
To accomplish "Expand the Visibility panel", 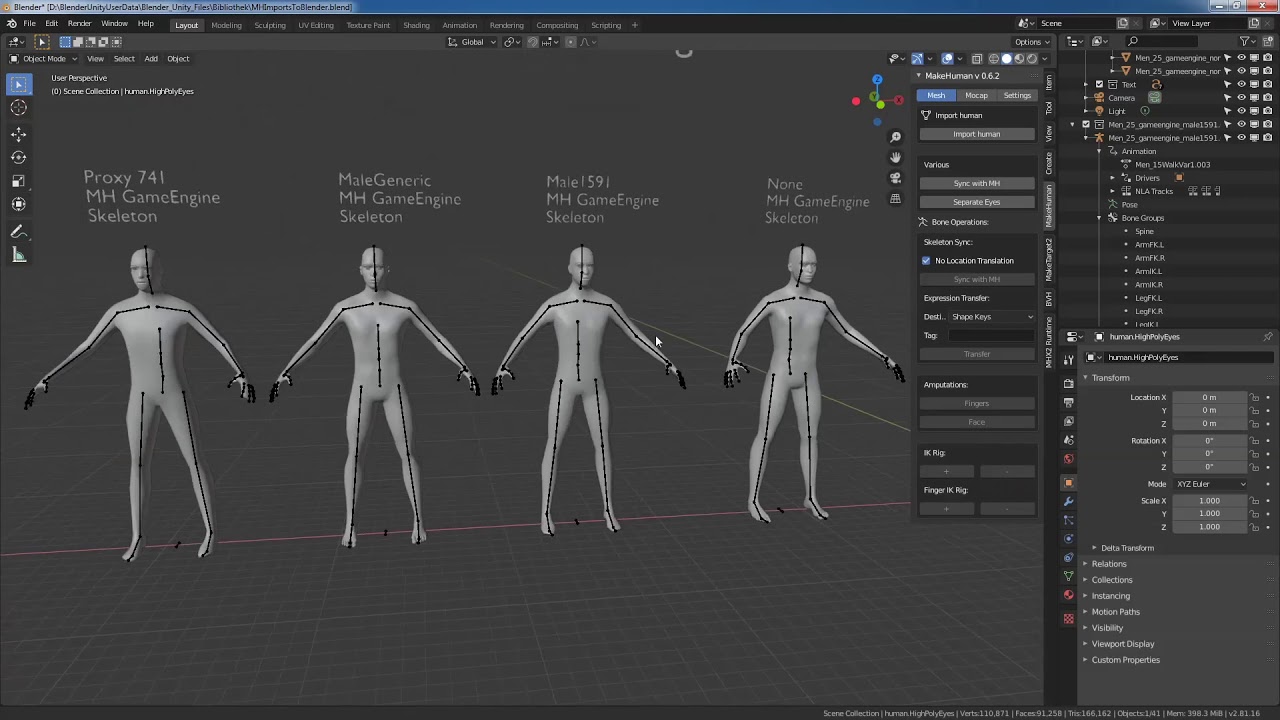I will (1107, 628).
